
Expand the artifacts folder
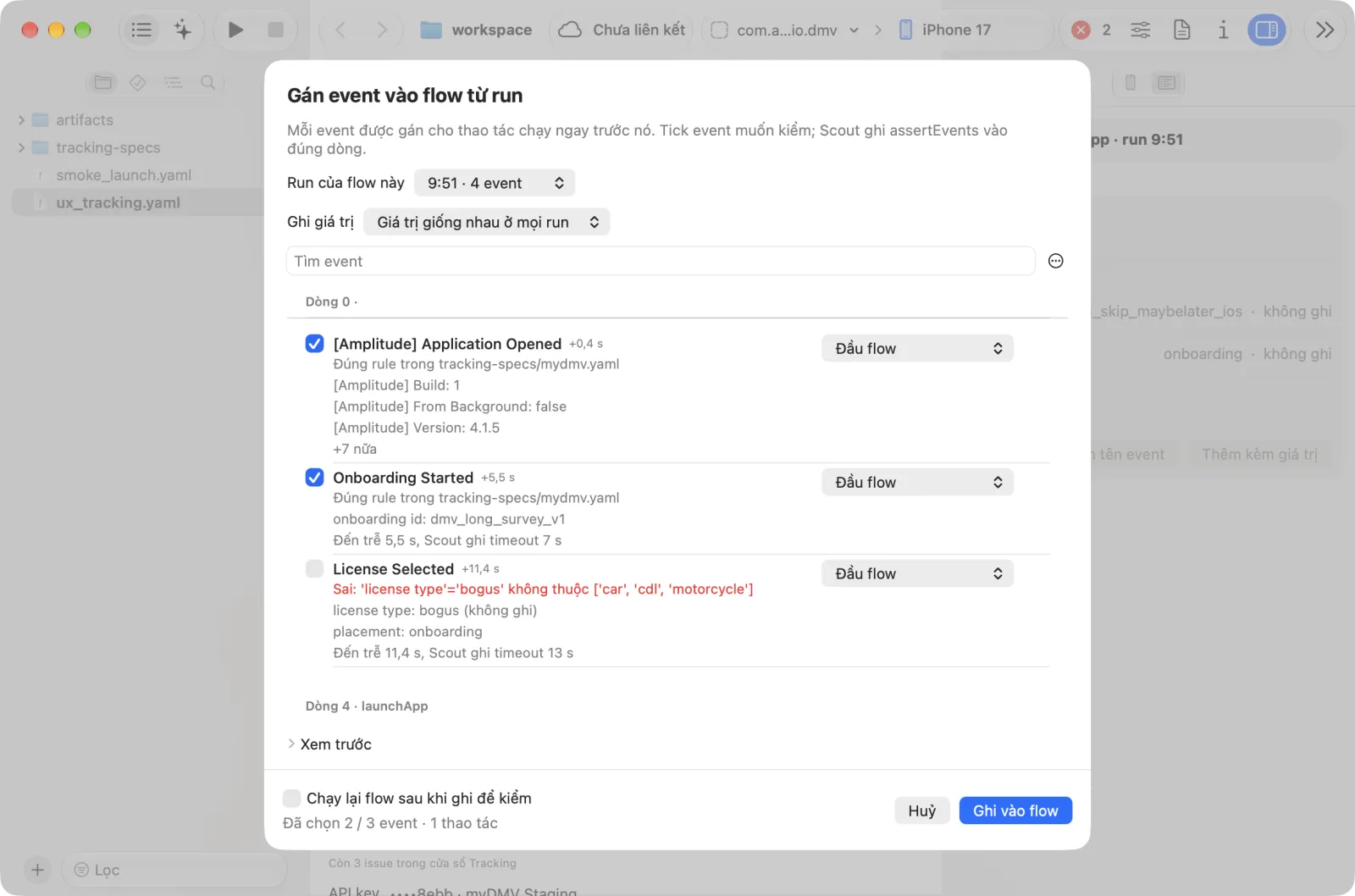(21, 120)
